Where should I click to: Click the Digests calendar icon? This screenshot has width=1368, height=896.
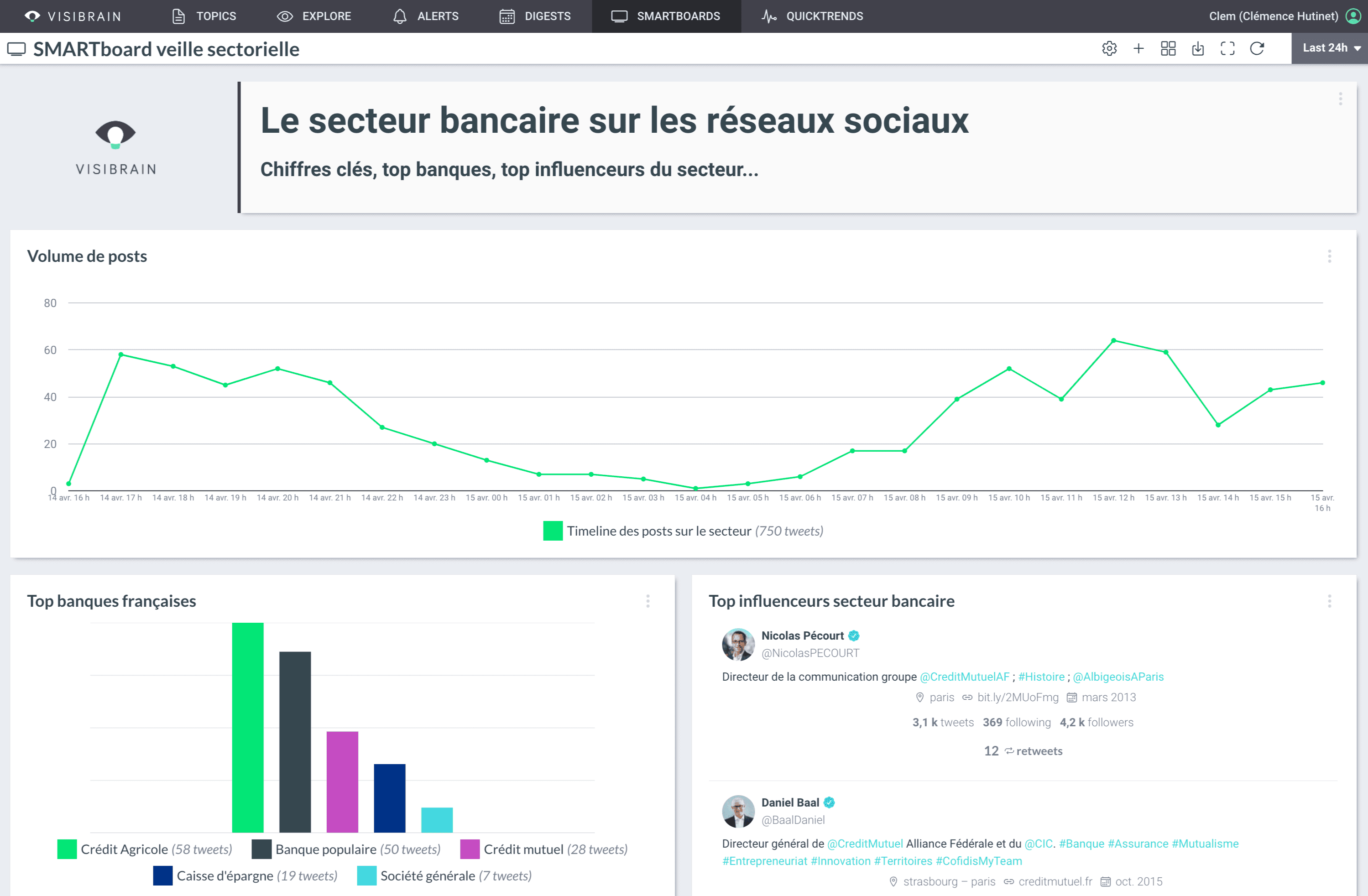(x=507, y=16)
